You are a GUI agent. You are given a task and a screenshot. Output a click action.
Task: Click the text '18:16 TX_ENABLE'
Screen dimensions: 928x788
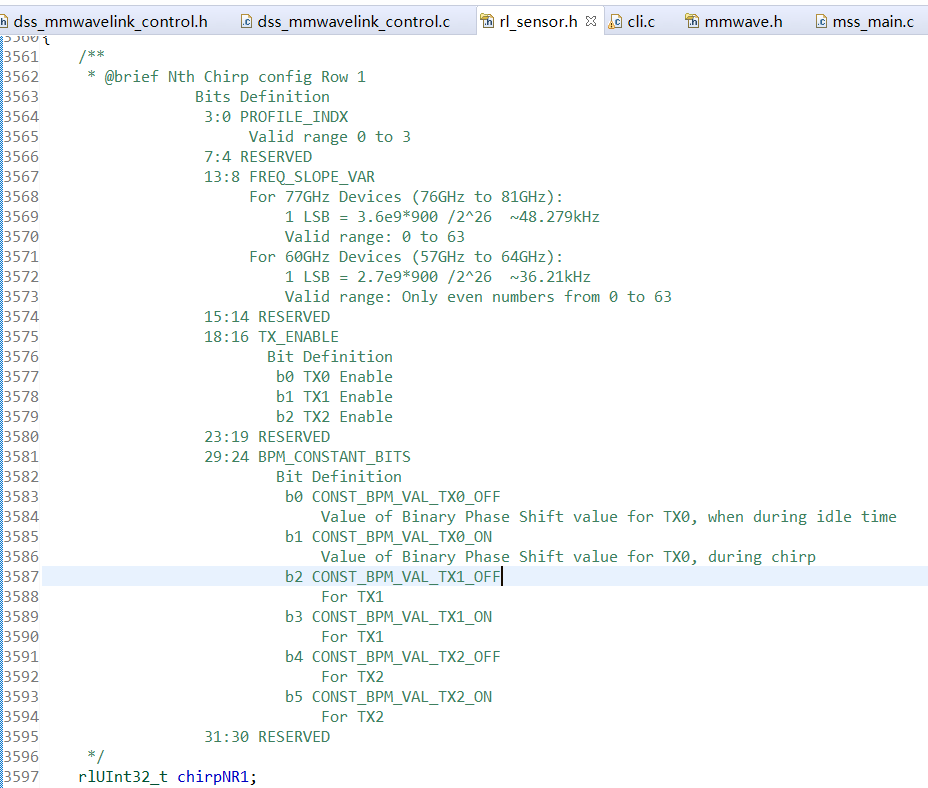(272, 337)
